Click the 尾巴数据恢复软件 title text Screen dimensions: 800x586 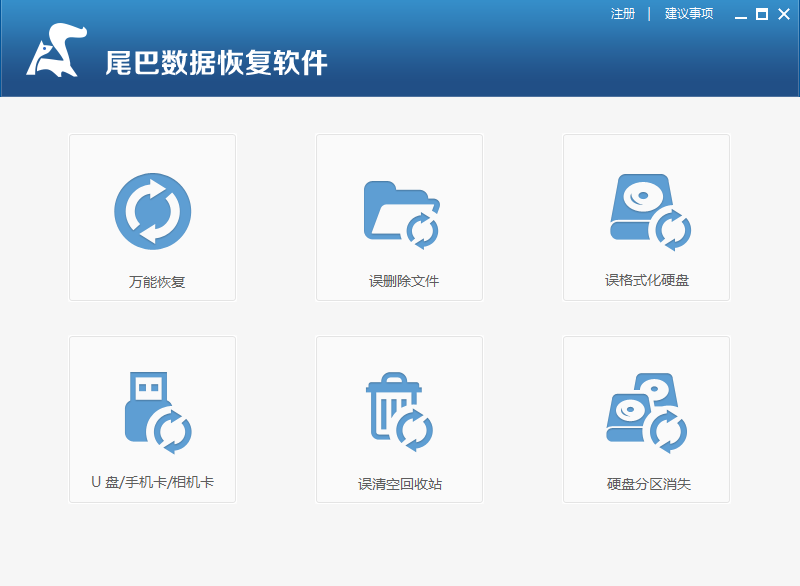(217, 63)
